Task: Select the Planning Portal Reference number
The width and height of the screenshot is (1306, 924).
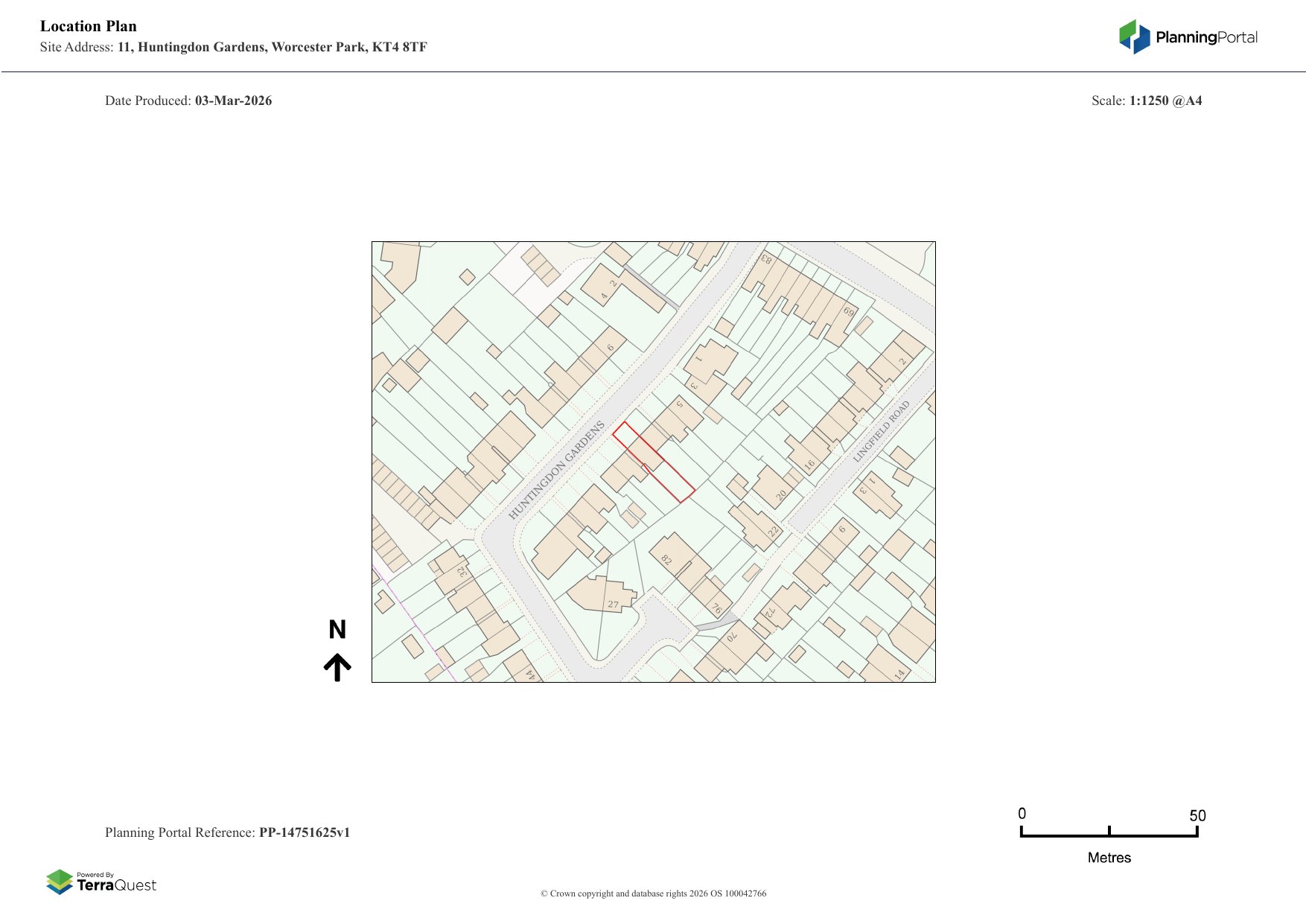Action: (x=304, y=832)
